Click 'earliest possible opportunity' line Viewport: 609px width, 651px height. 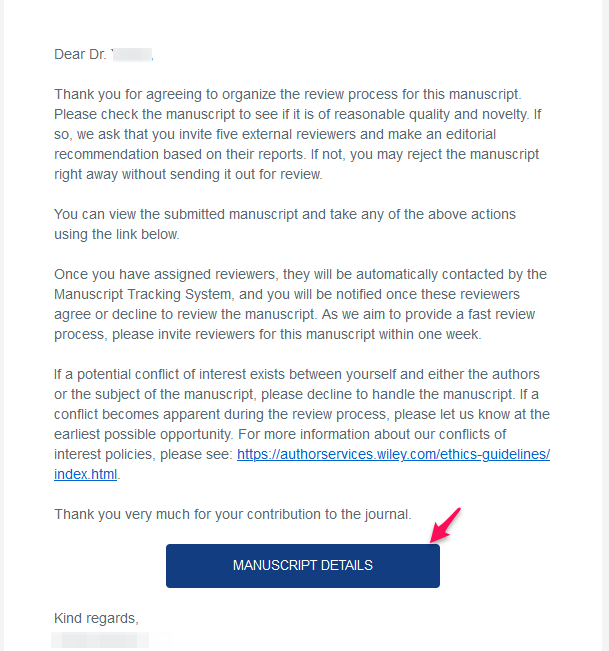point(280,434)
